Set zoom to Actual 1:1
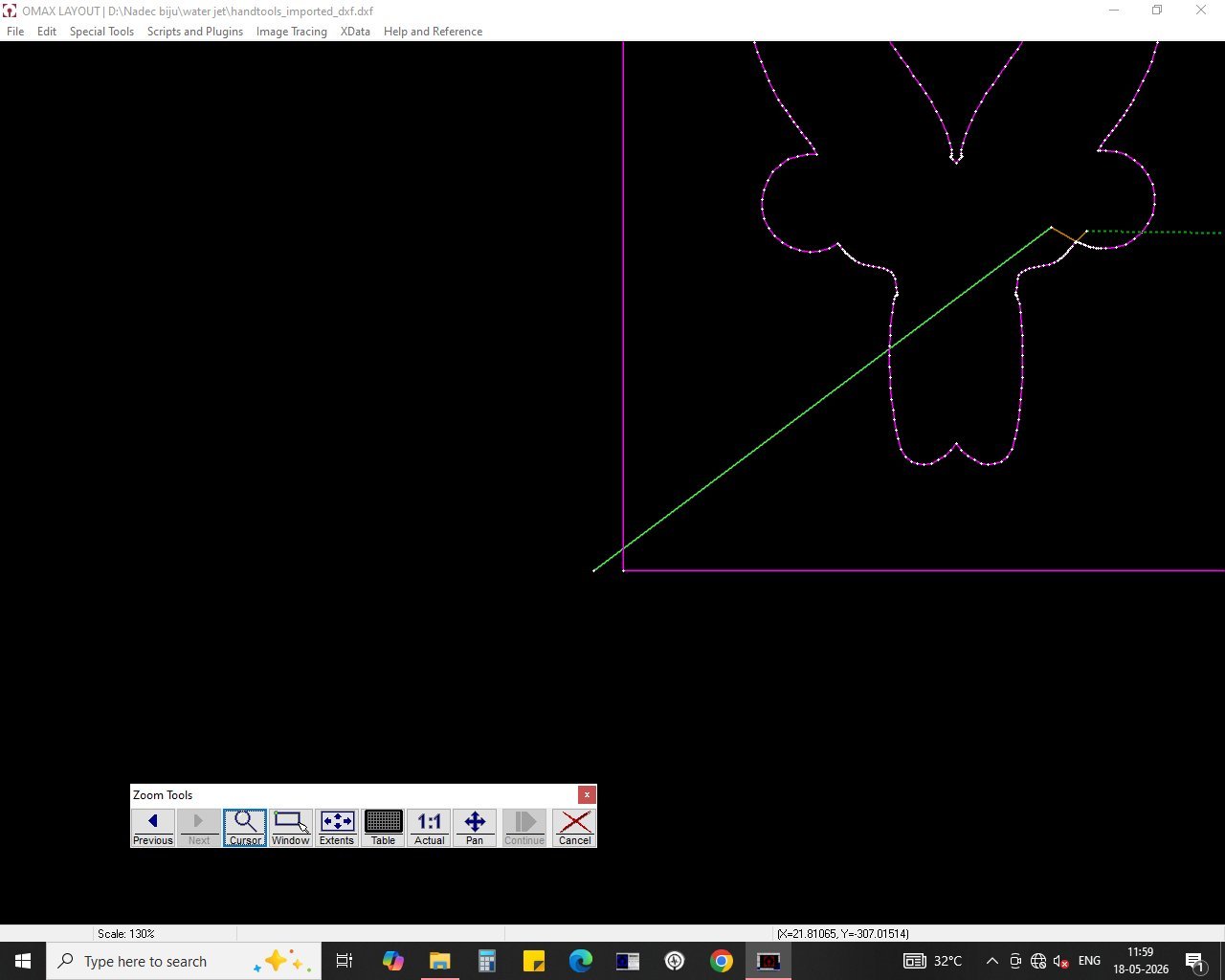 [429, 828]
